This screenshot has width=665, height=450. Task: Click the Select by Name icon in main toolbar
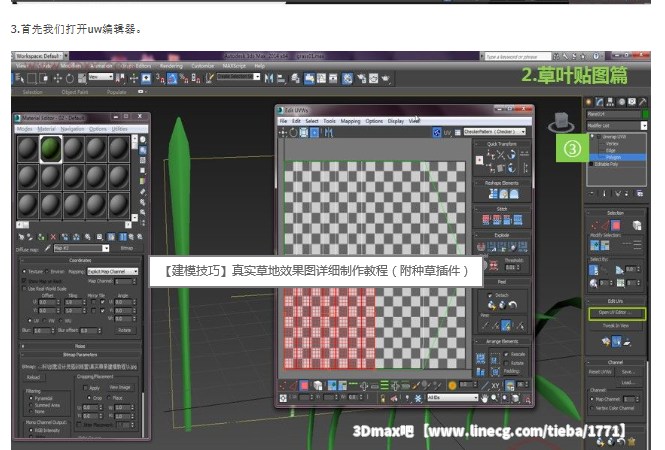[20, 78]
